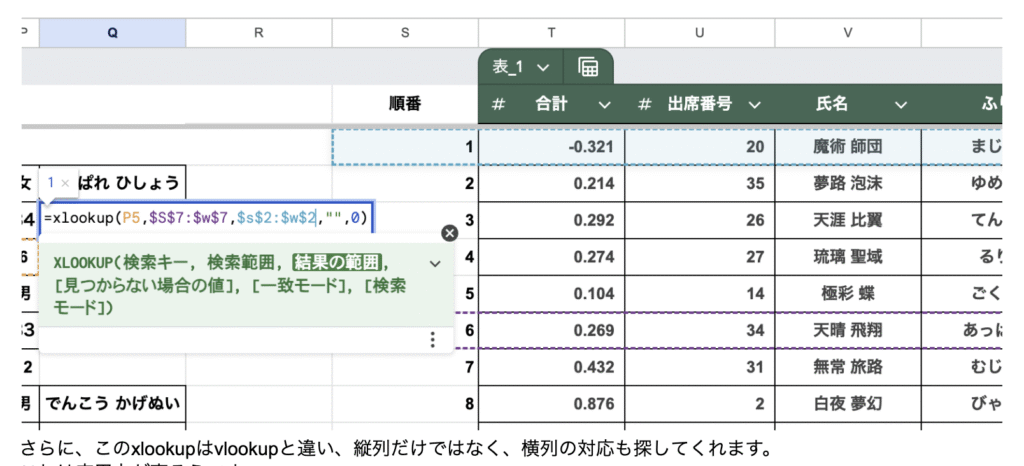Select column S header

click(405, 32)
